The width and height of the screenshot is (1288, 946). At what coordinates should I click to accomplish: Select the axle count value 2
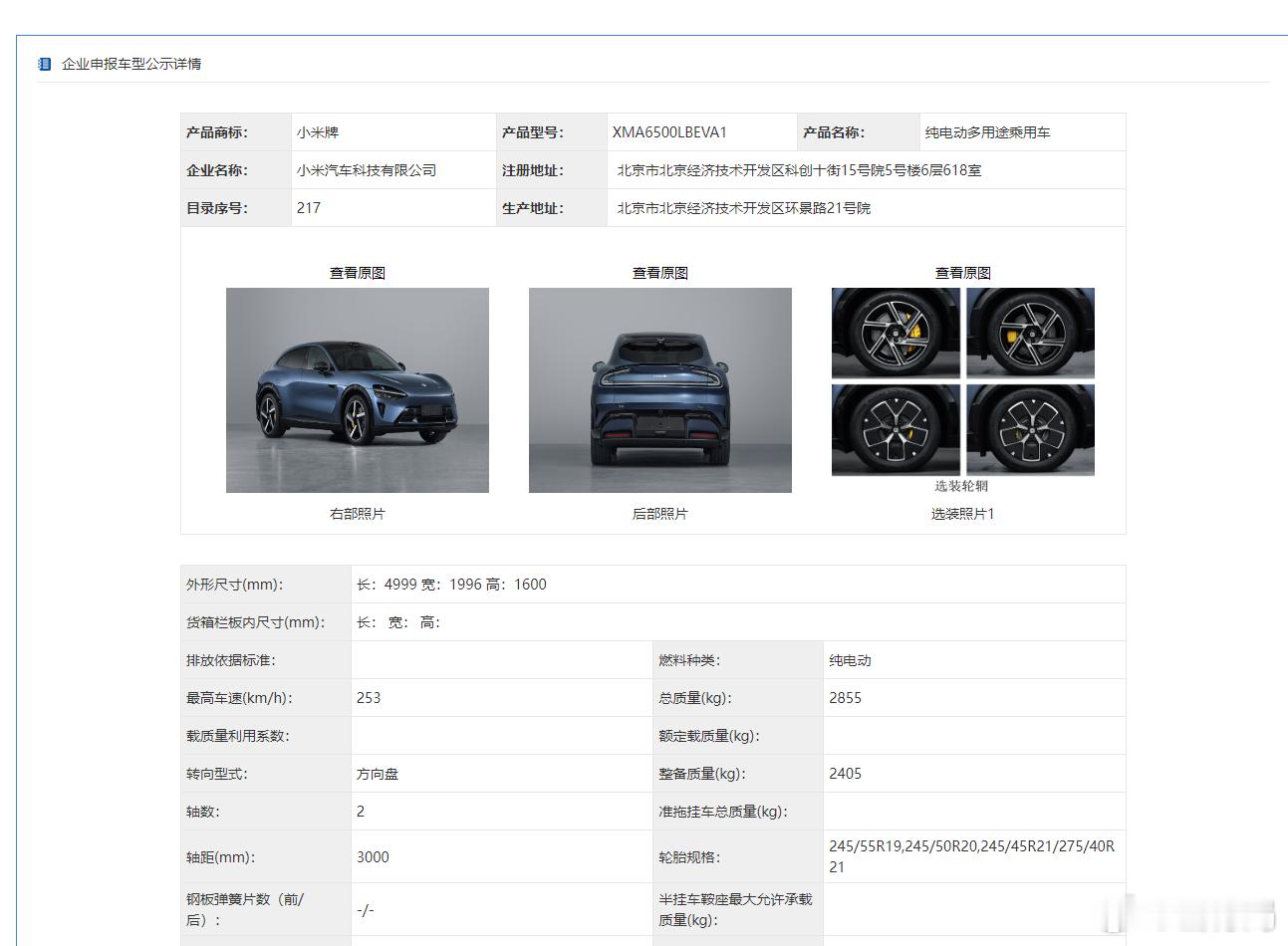[361, 812]
